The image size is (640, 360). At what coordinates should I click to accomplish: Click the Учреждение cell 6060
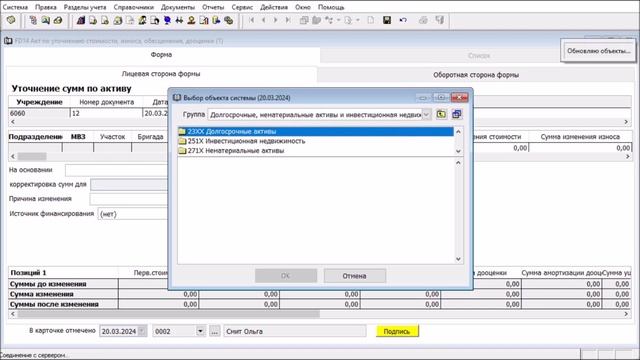tap(39, 113)
